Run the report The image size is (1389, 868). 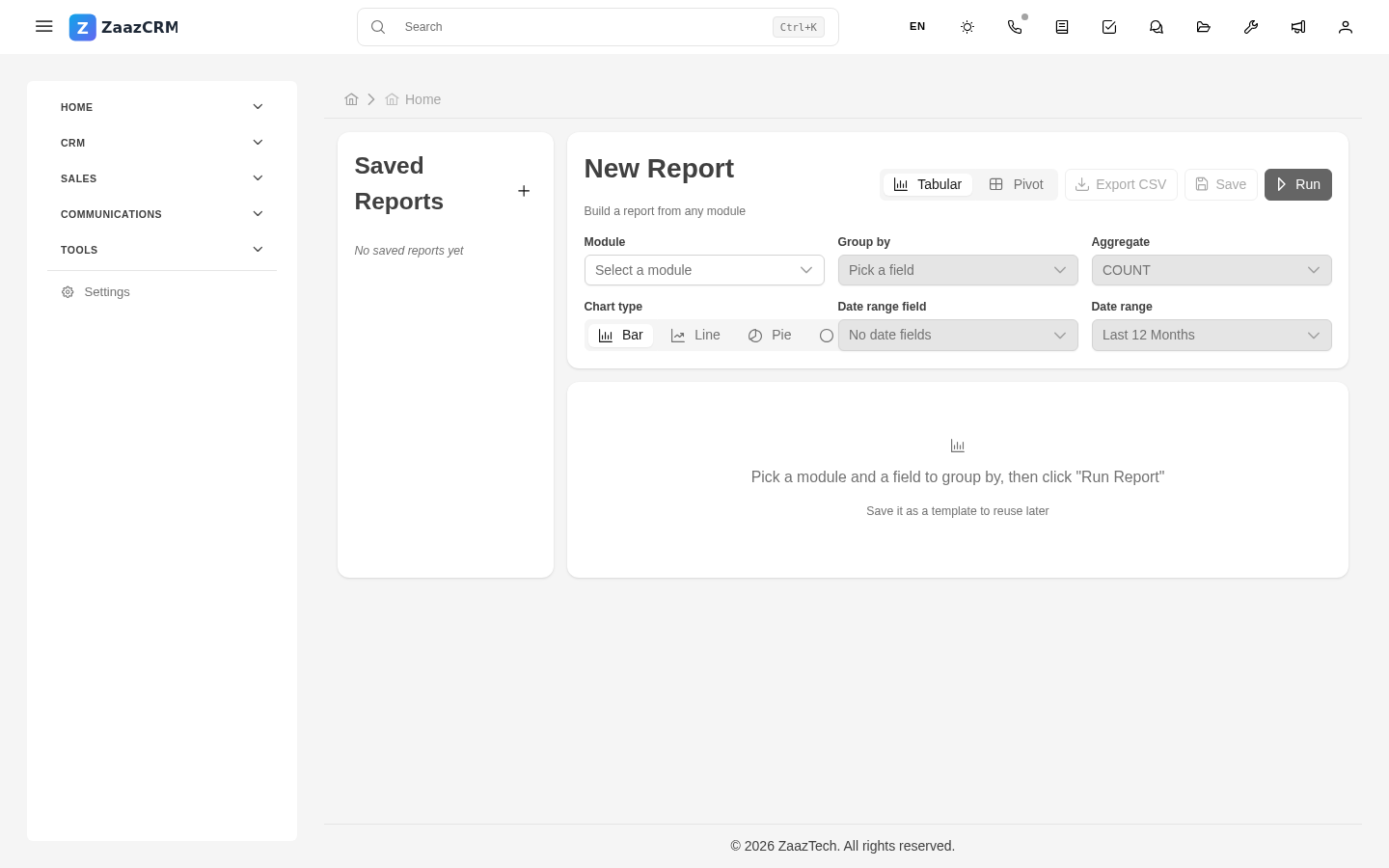pos(1298,184)
